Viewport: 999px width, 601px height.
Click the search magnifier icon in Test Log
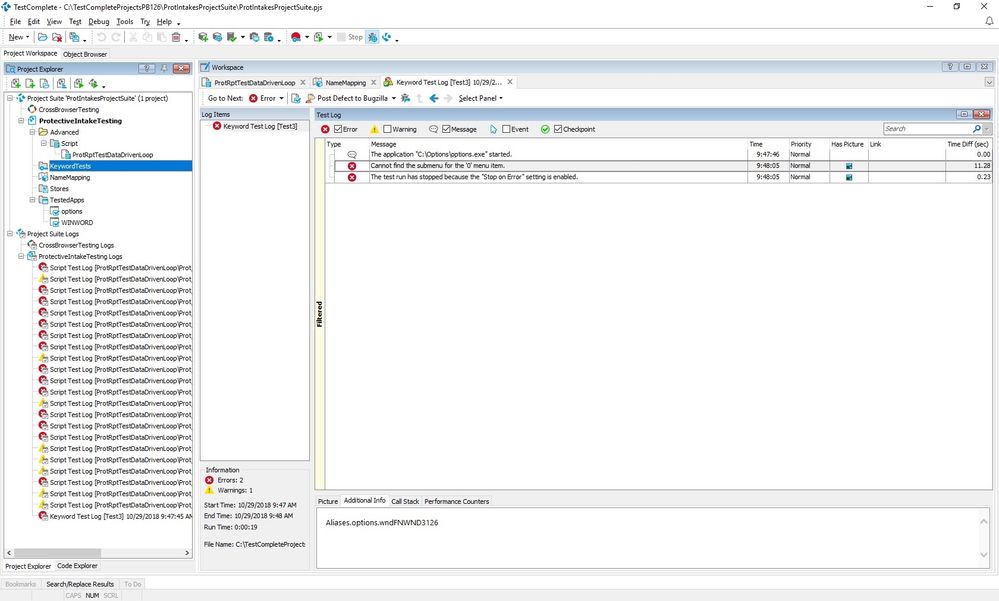coord(976,129)
